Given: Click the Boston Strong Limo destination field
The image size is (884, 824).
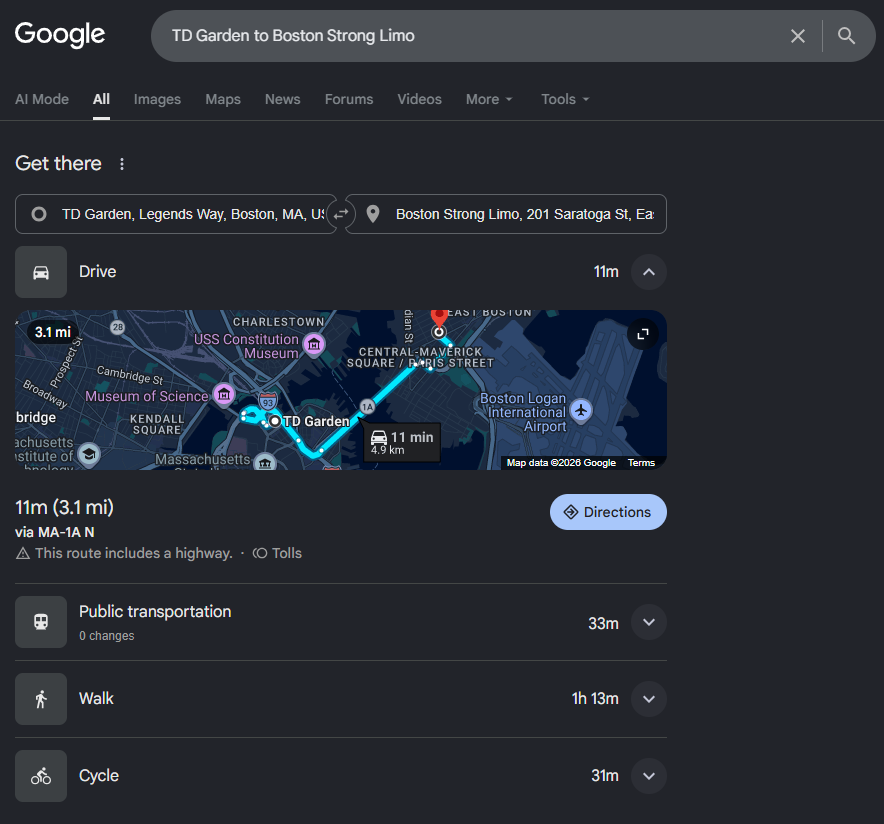Looking at the screenshot, I should (506, 214).
